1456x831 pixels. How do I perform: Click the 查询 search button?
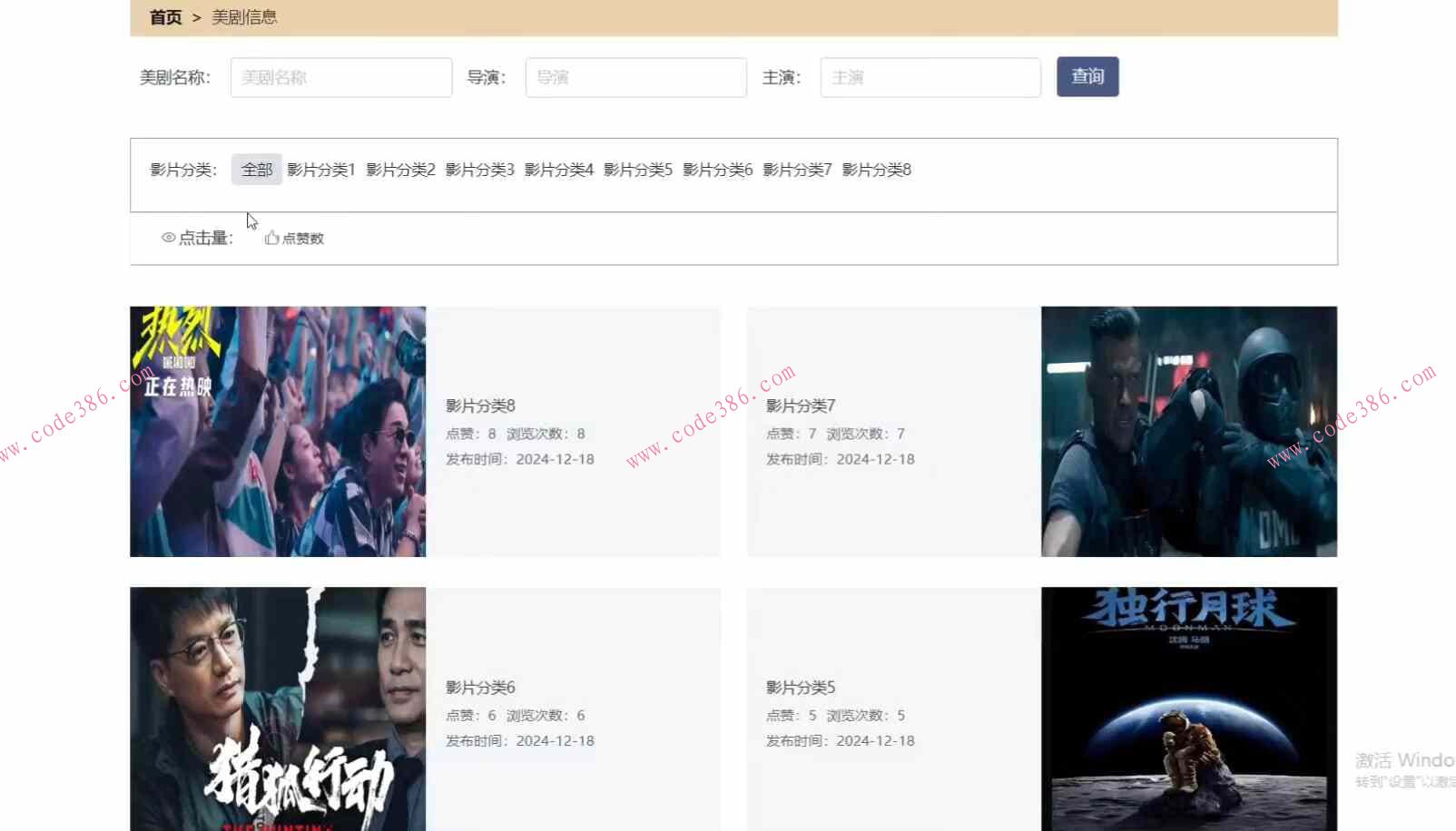(1087, 77)
